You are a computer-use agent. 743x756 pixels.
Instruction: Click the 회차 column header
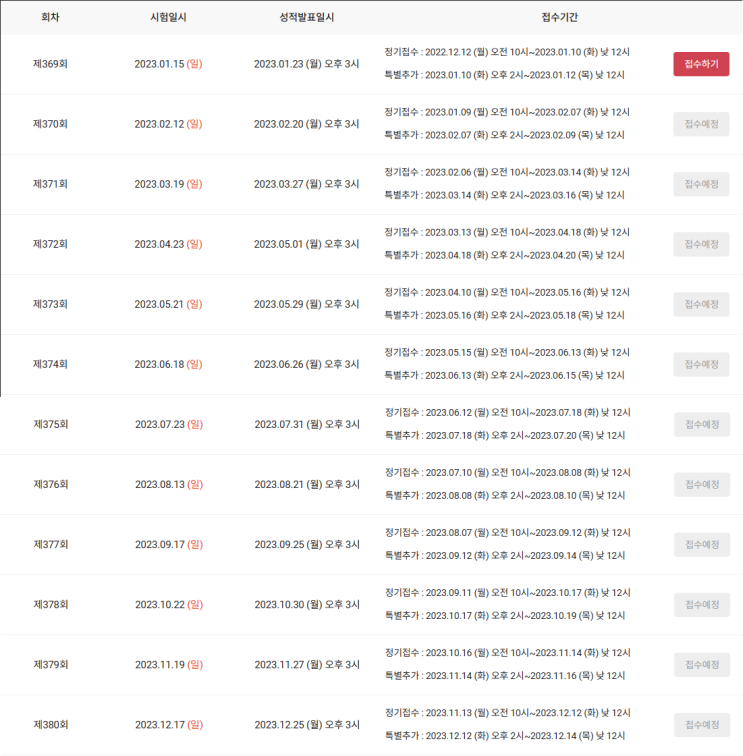click(x=50, y=18)
